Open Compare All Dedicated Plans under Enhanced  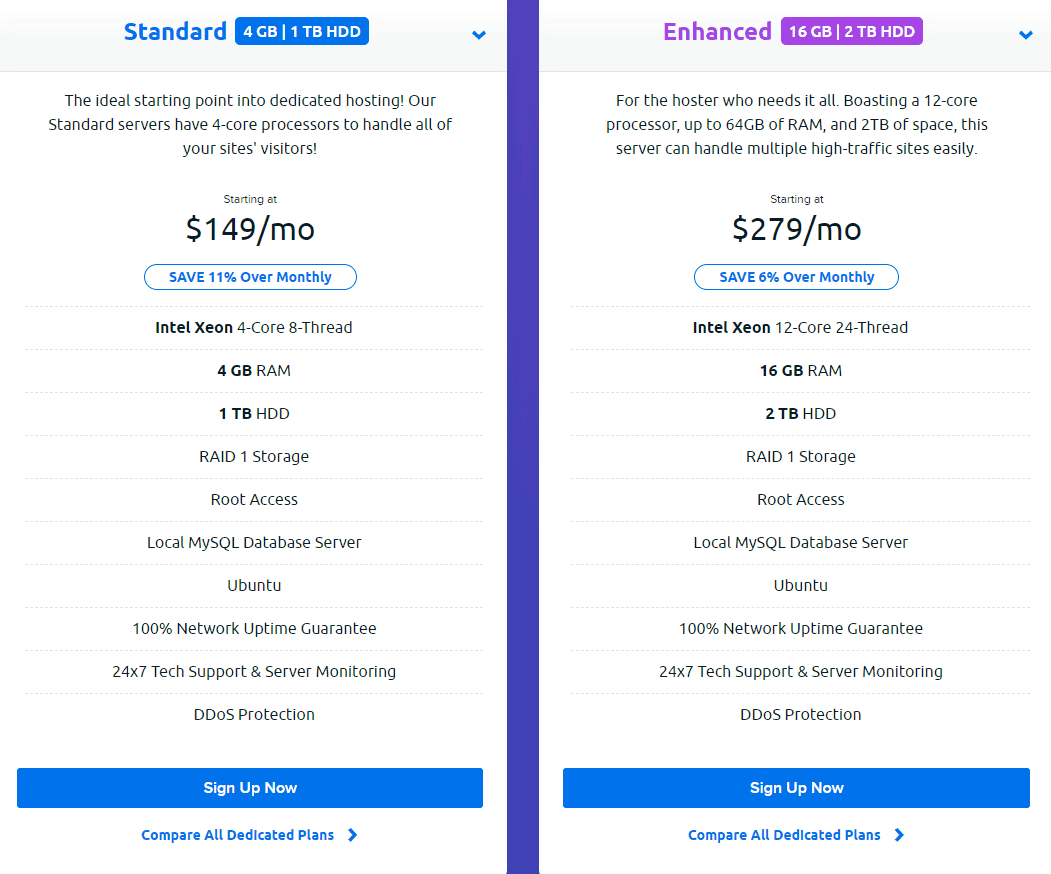(784, 835)
